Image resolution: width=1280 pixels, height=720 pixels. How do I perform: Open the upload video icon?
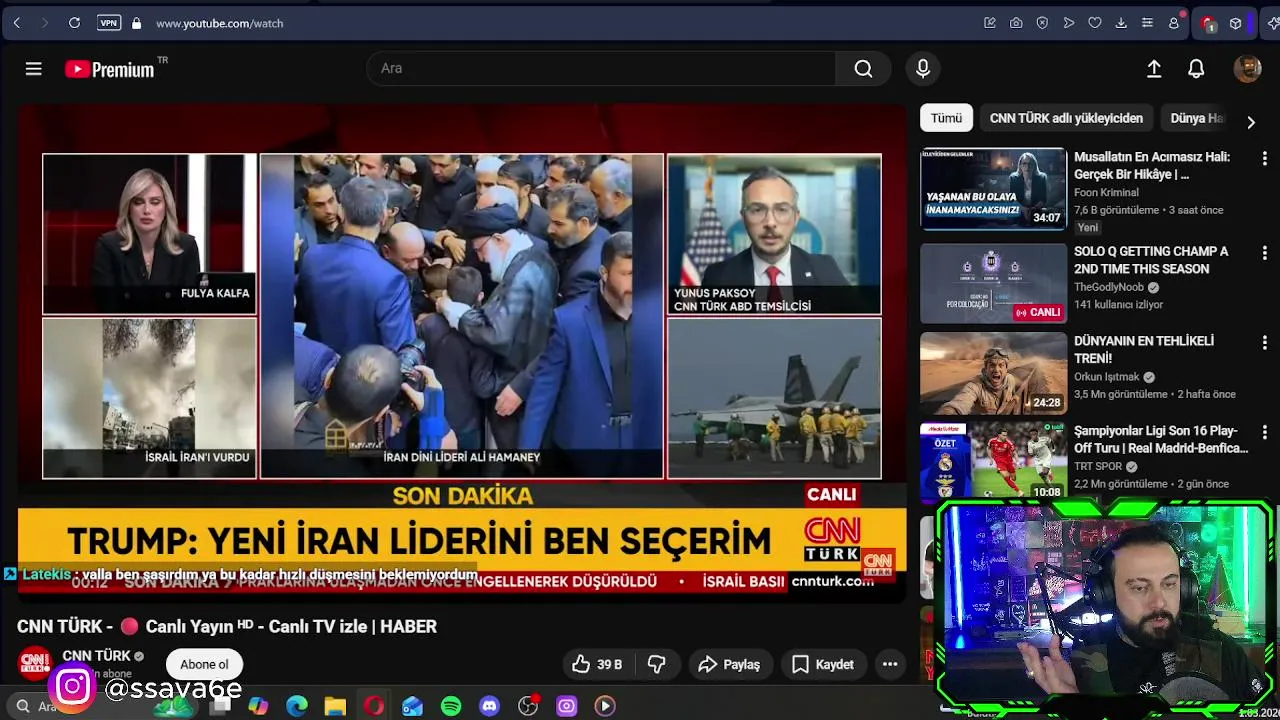pos(1154,68)
